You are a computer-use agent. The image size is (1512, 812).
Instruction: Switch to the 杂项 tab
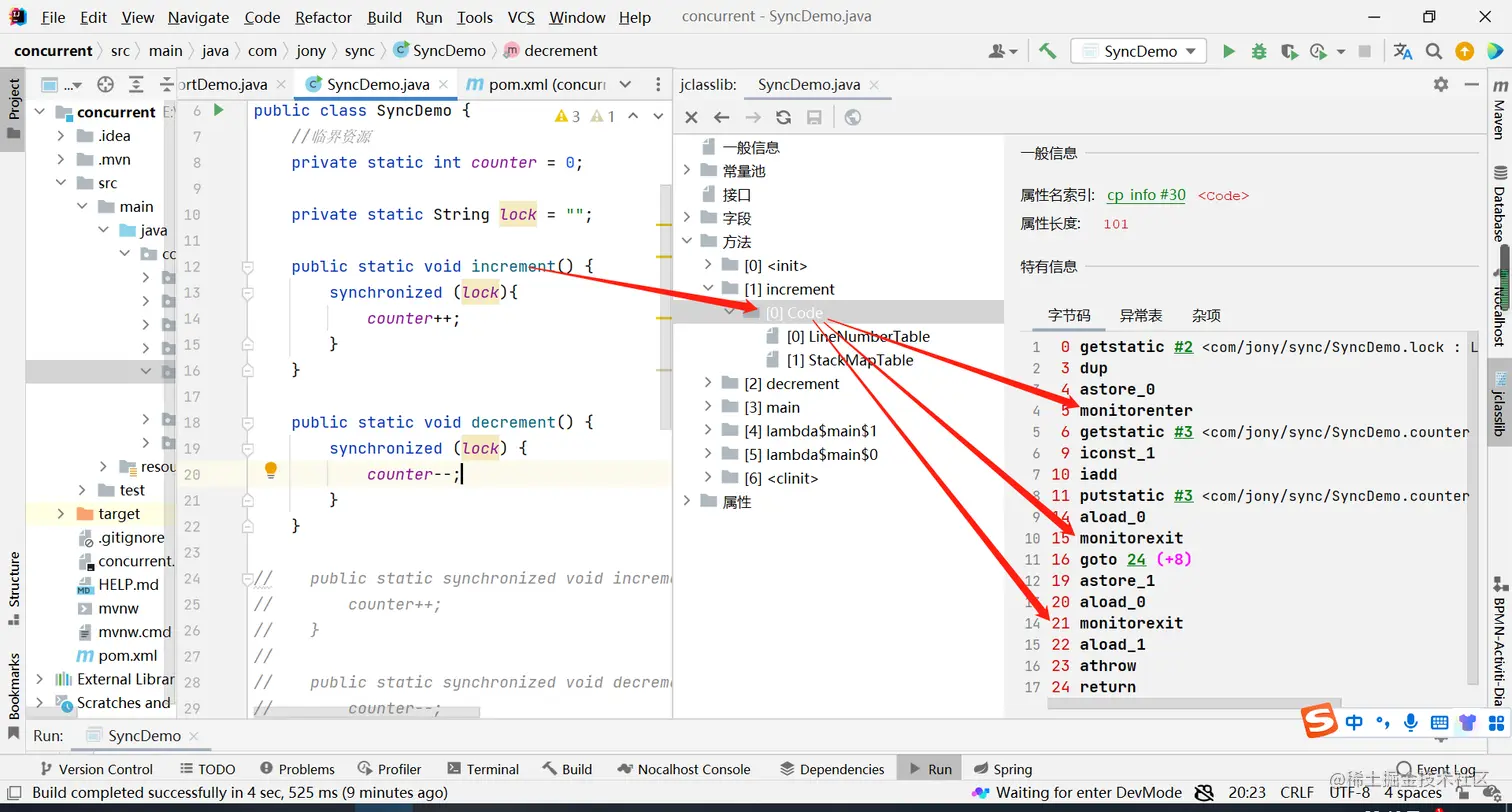(1206, 315)
